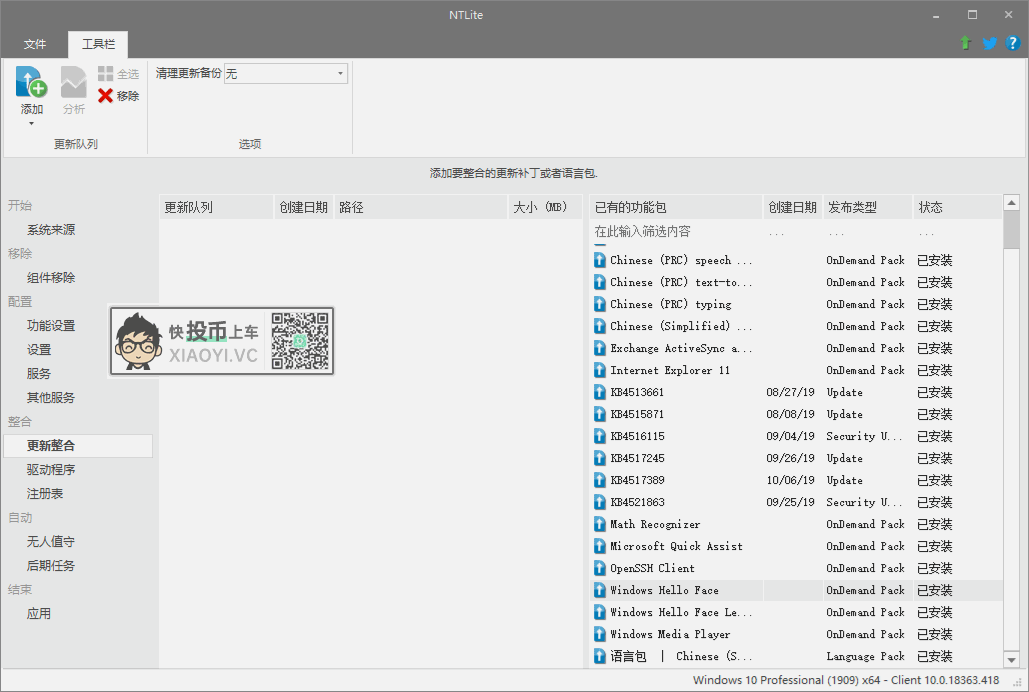Click the 在此输入筛选内容 filter field

pyautogui.click(x=676, y=232)
